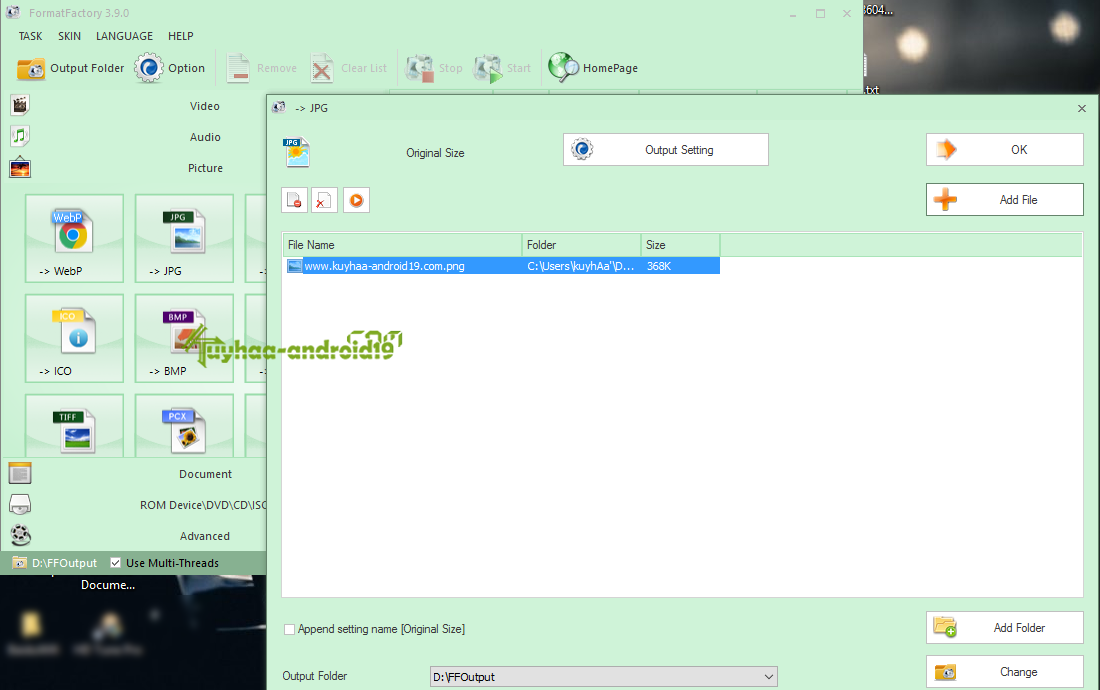This screenshot has height=690, width=1100.
Task: Select the TIFF conversion icon
Action: [x=74, y=426]
